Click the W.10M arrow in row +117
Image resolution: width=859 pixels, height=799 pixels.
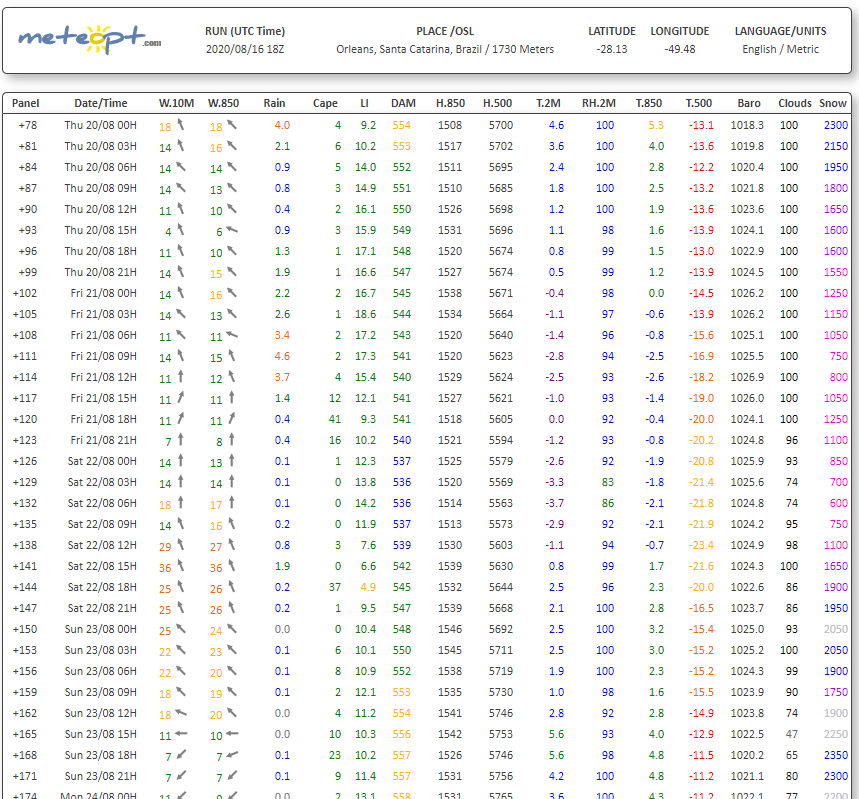point(180,397)
